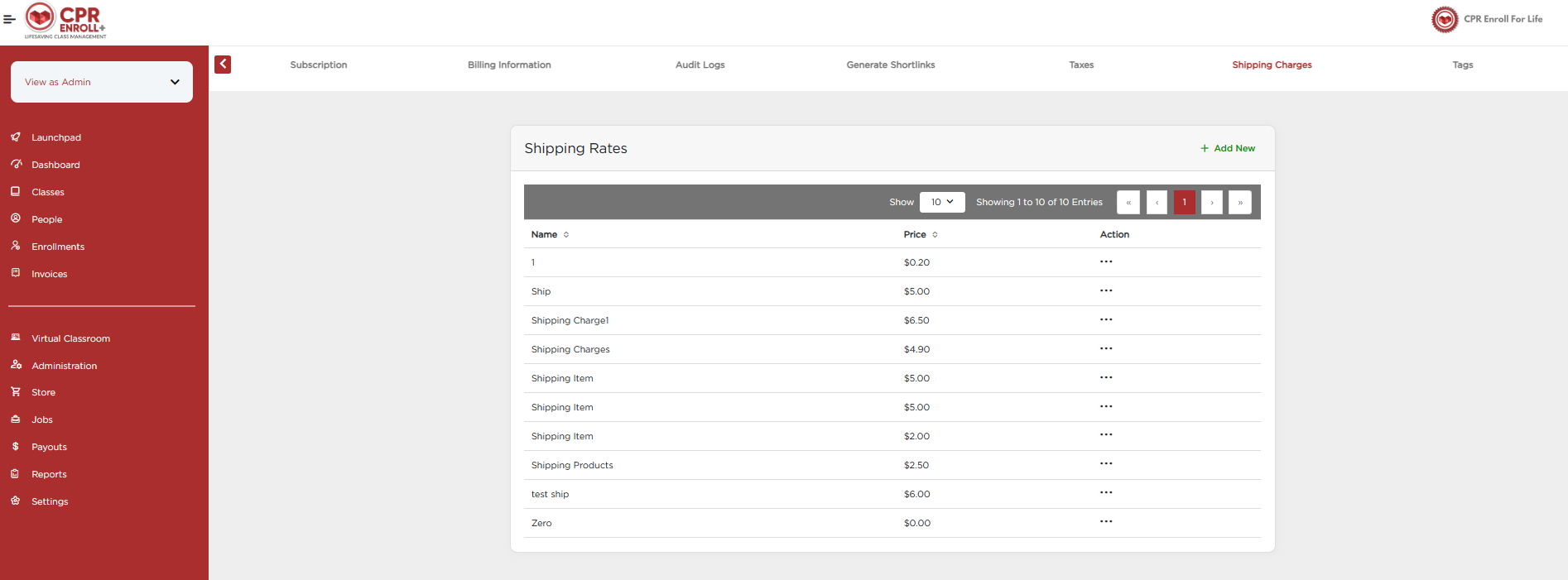Image resolution: width=1568 pixels, height=580 pixels.
Task: Click the $4.90 price cell
Action: tap(916, 349)
